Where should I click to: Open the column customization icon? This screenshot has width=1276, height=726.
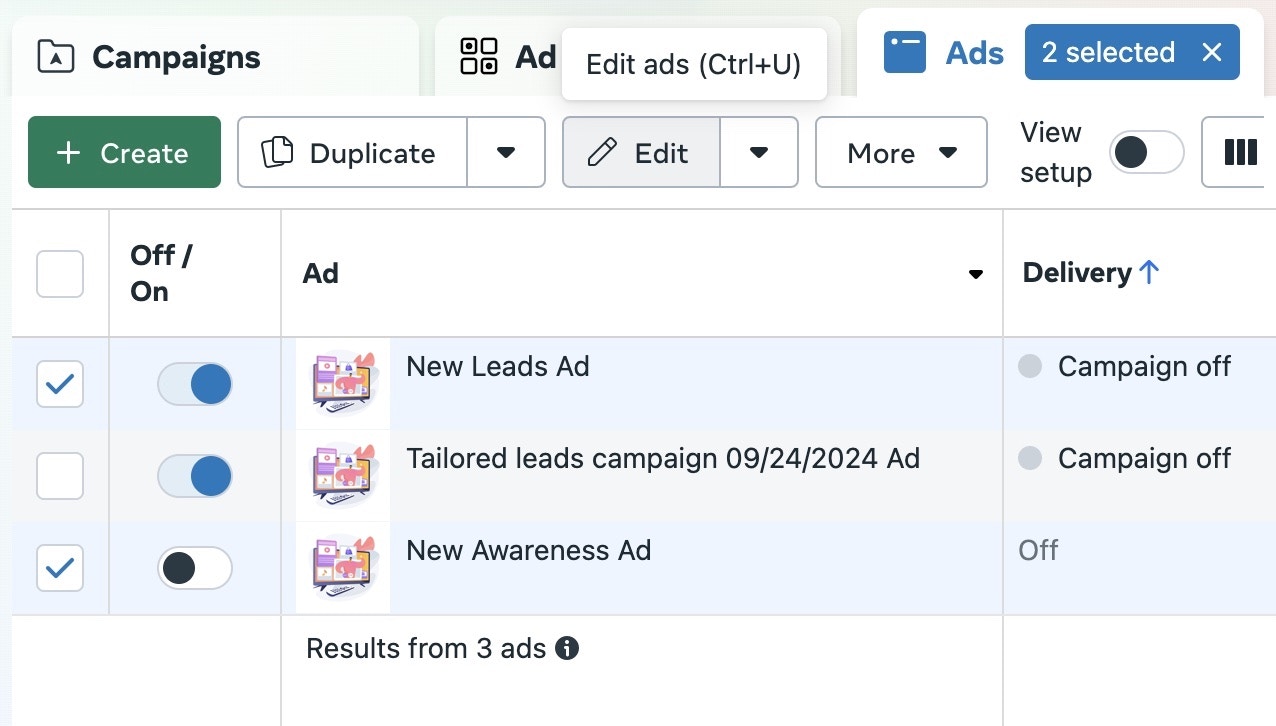click(x=1241, y=152)
